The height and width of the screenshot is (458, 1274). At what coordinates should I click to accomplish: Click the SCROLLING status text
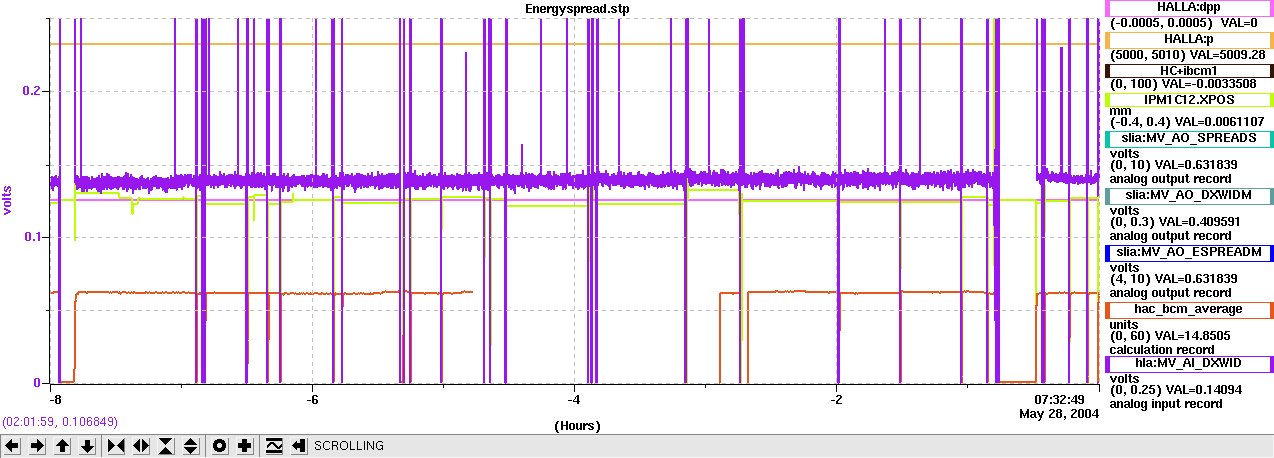coord(349,446)
